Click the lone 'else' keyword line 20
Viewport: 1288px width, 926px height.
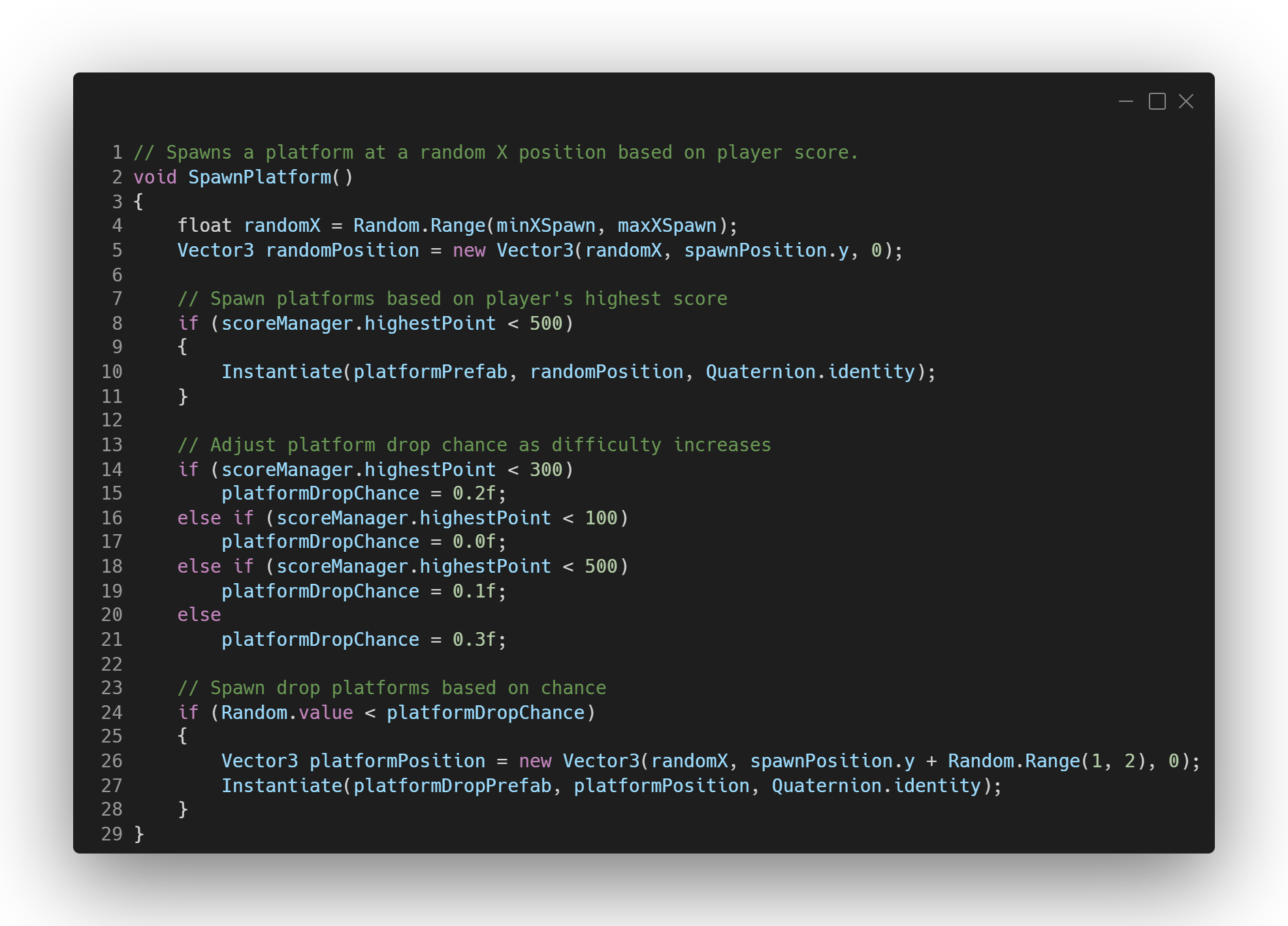pos(199,615)
